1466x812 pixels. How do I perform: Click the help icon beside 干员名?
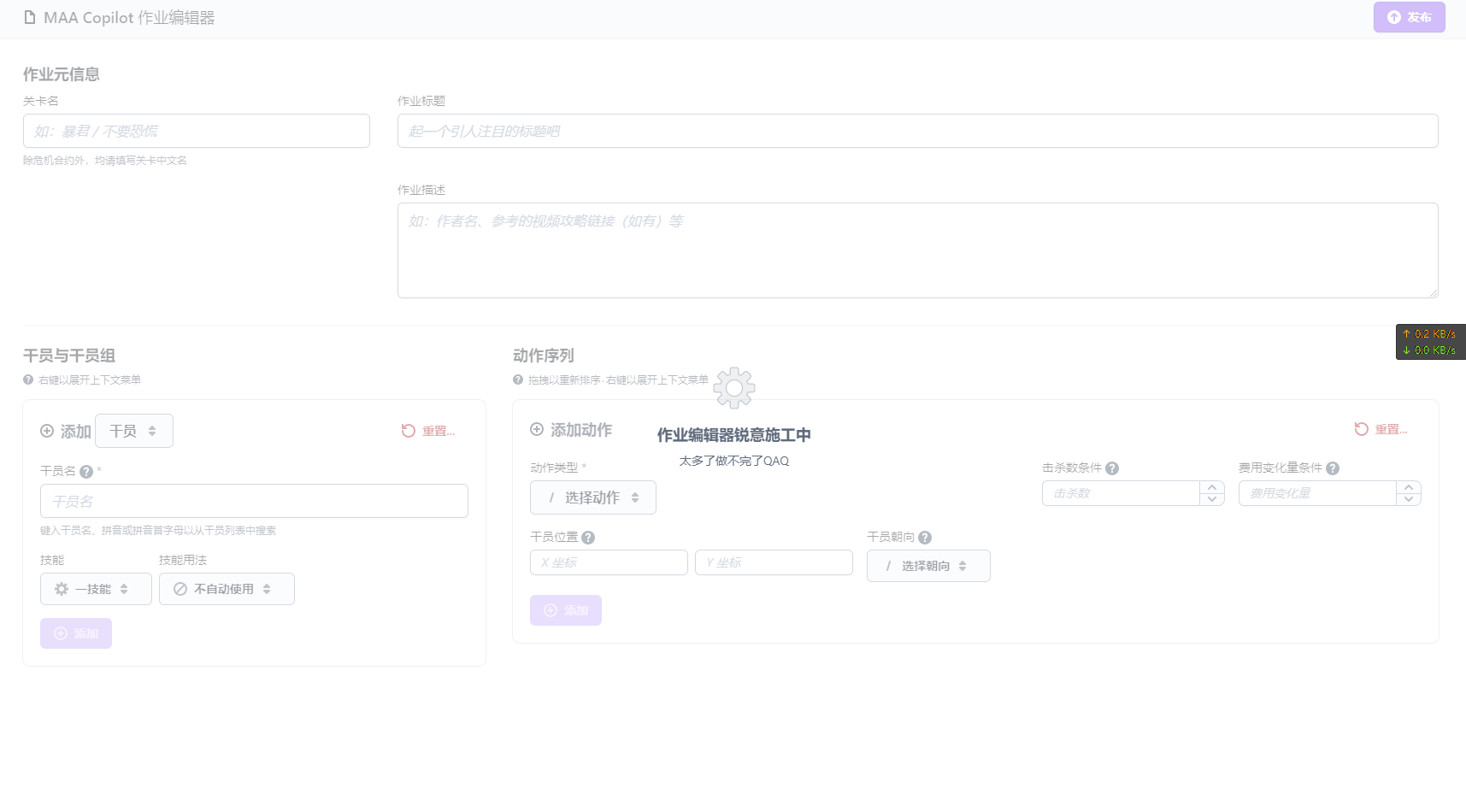(x=86, y=472)
